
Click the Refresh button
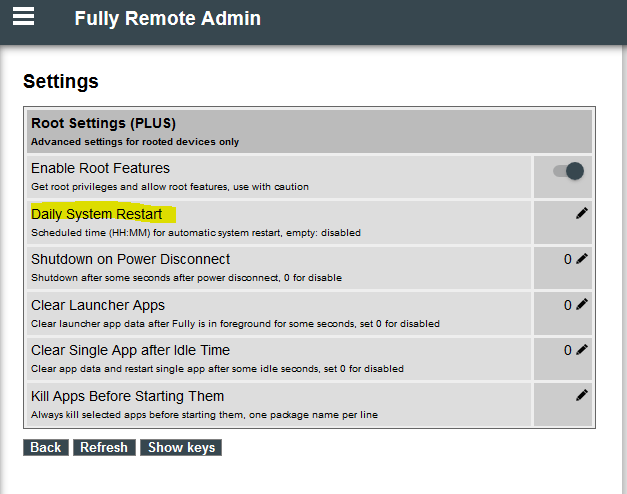click(104, 447)
